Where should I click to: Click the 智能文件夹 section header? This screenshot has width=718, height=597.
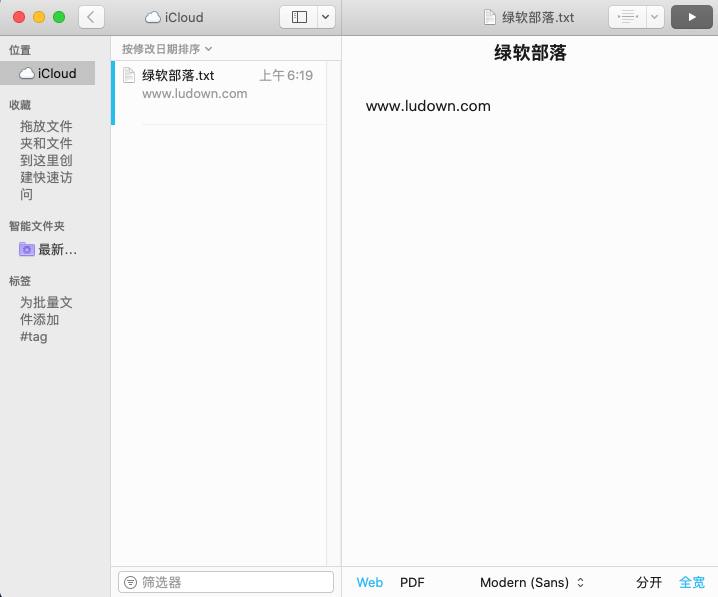[37, 226]
